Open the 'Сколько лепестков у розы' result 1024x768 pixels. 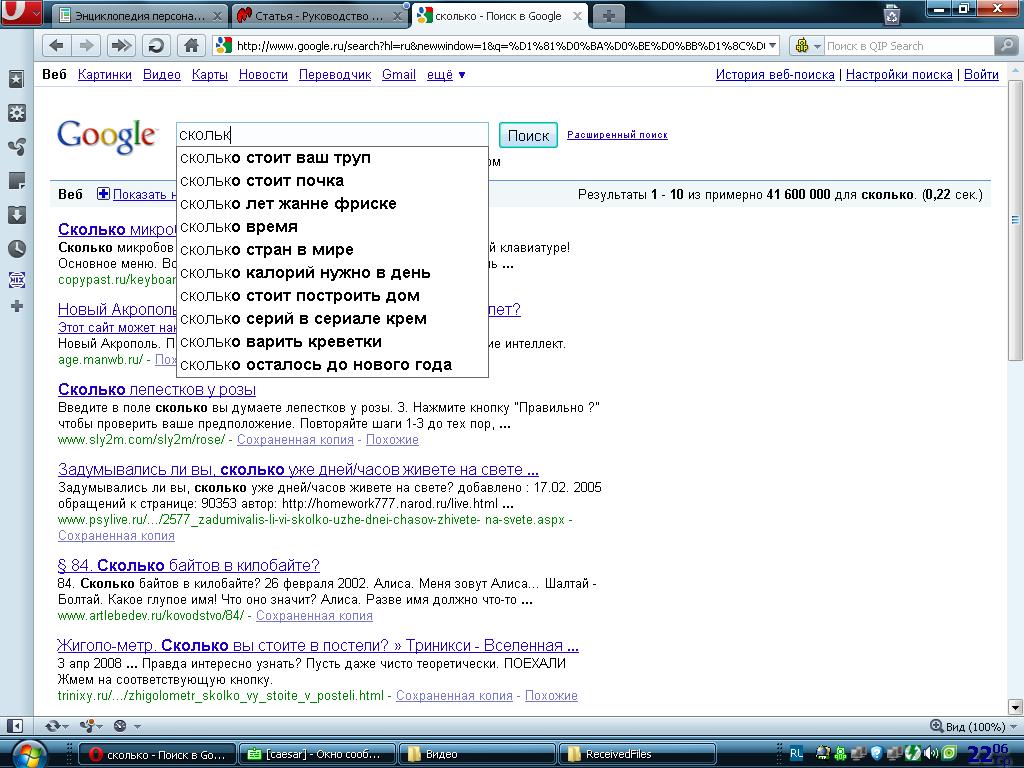(157, 390)
